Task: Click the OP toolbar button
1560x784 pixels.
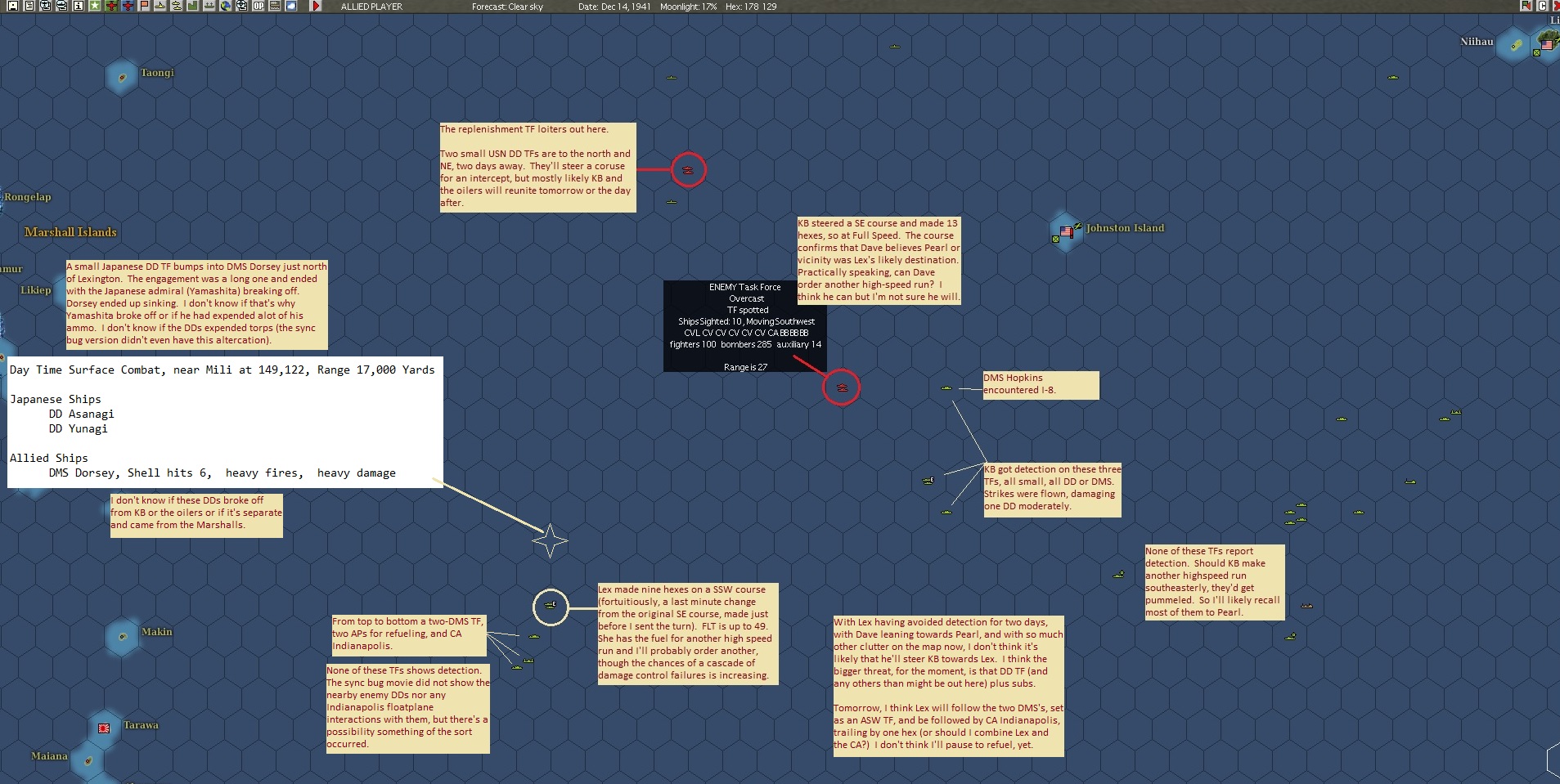Action: point(259,6)
